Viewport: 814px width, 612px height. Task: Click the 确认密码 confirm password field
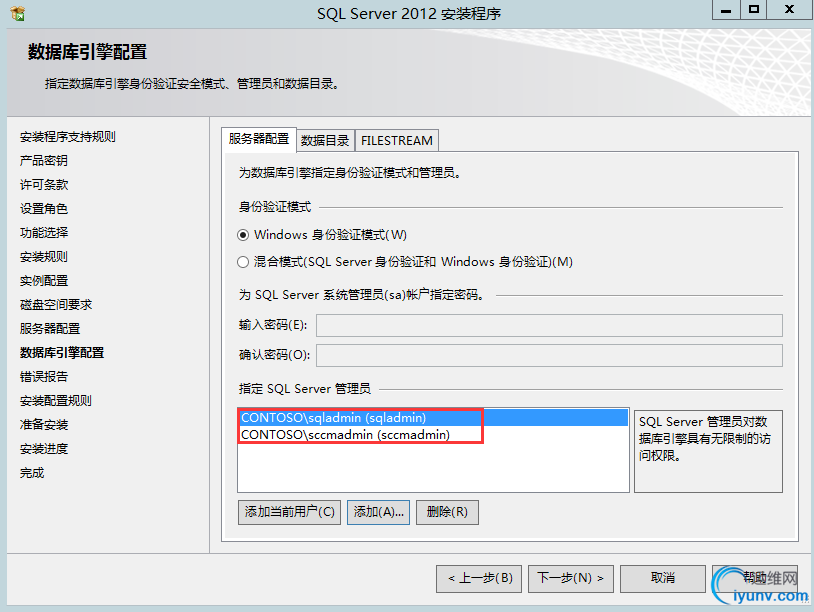click(549, 356)
